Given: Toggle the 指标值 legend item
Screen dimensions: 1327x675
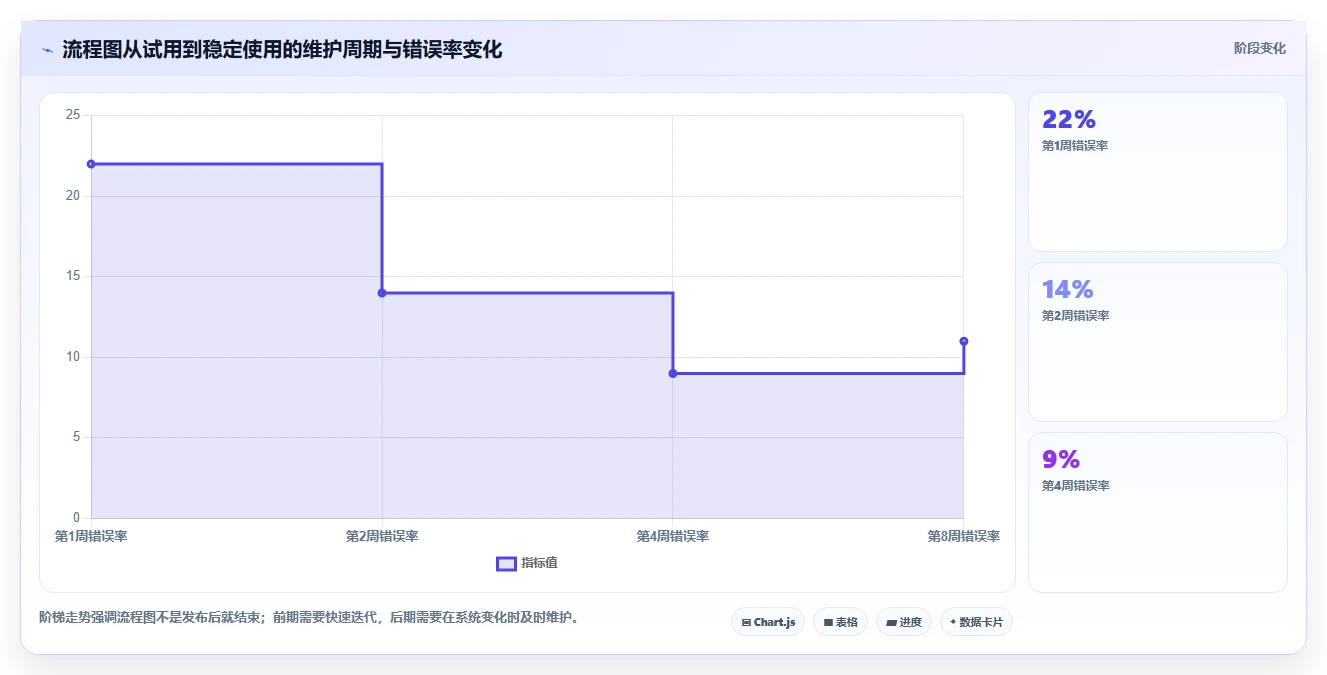Looking at the screenshot, I should click(x=527, y=563).
